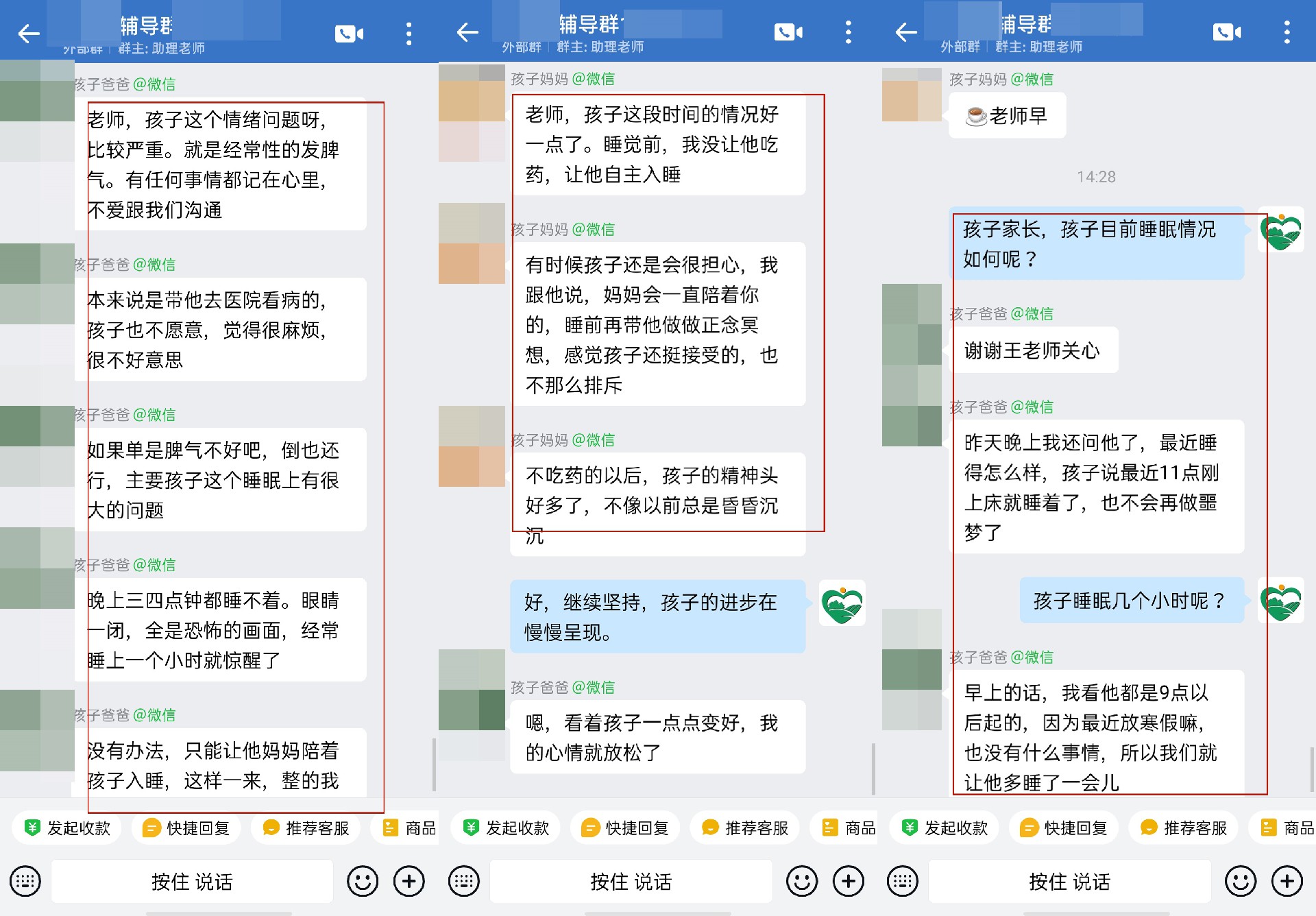Tap 发起收款 in the left chat toolbar
1316x916 pixels.
[67, 828]
